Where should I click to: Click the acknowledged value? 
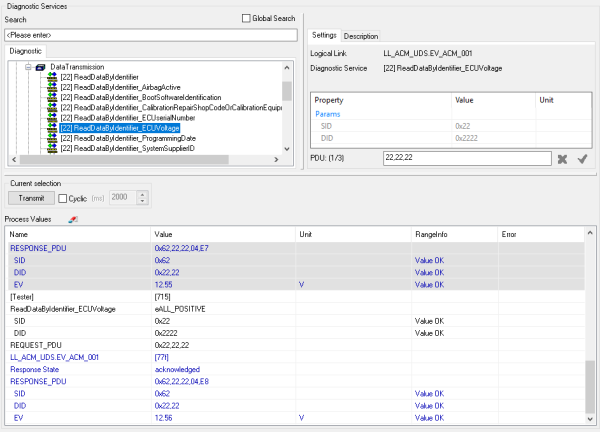[x=177, y=370]
